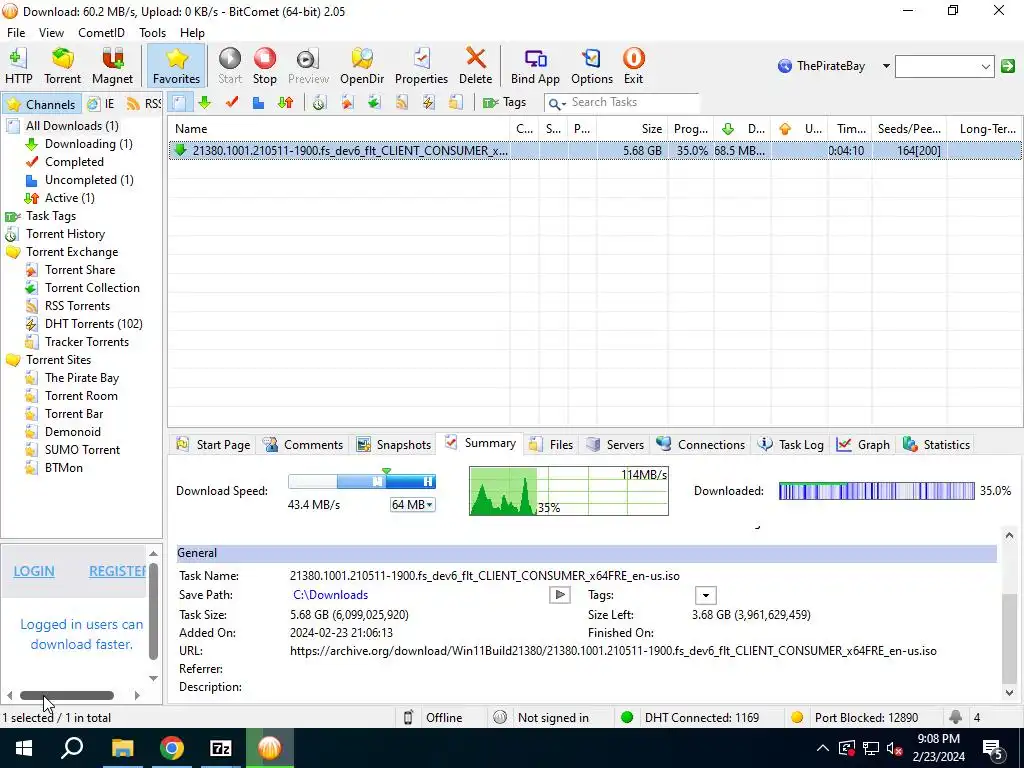Add a Magnet link
Image resolution: width=1024 pixels, height=768 pixels.
112,66
